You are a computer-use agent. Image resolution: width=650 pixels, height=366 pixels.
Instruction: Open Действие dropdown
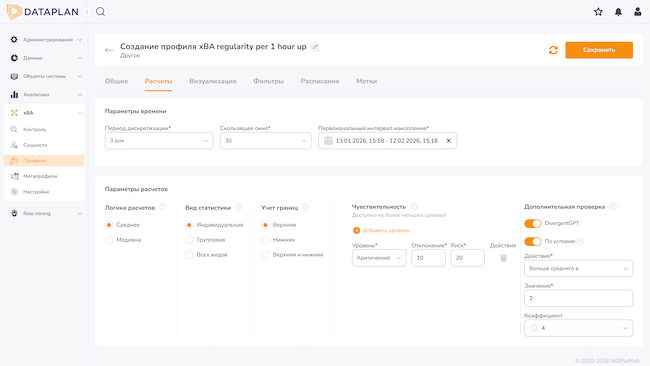pos(578,268)
